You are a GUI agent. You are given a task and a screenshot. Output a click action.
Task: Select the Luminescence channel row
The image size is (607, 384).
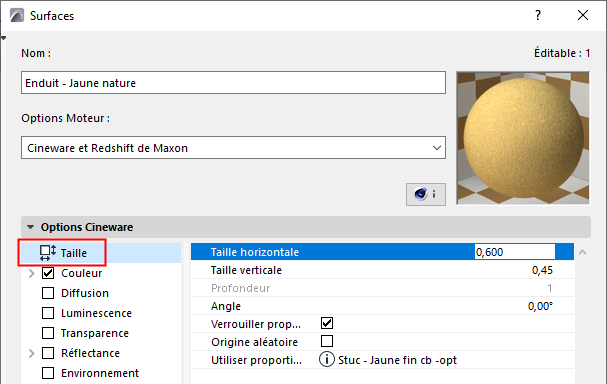click(x=101, y=313)
